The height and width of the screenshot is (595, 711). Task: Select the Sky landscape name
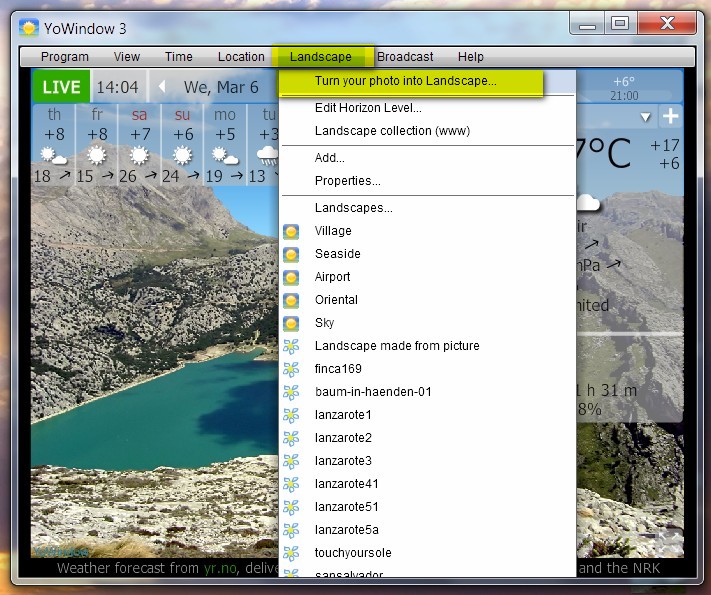324,323
